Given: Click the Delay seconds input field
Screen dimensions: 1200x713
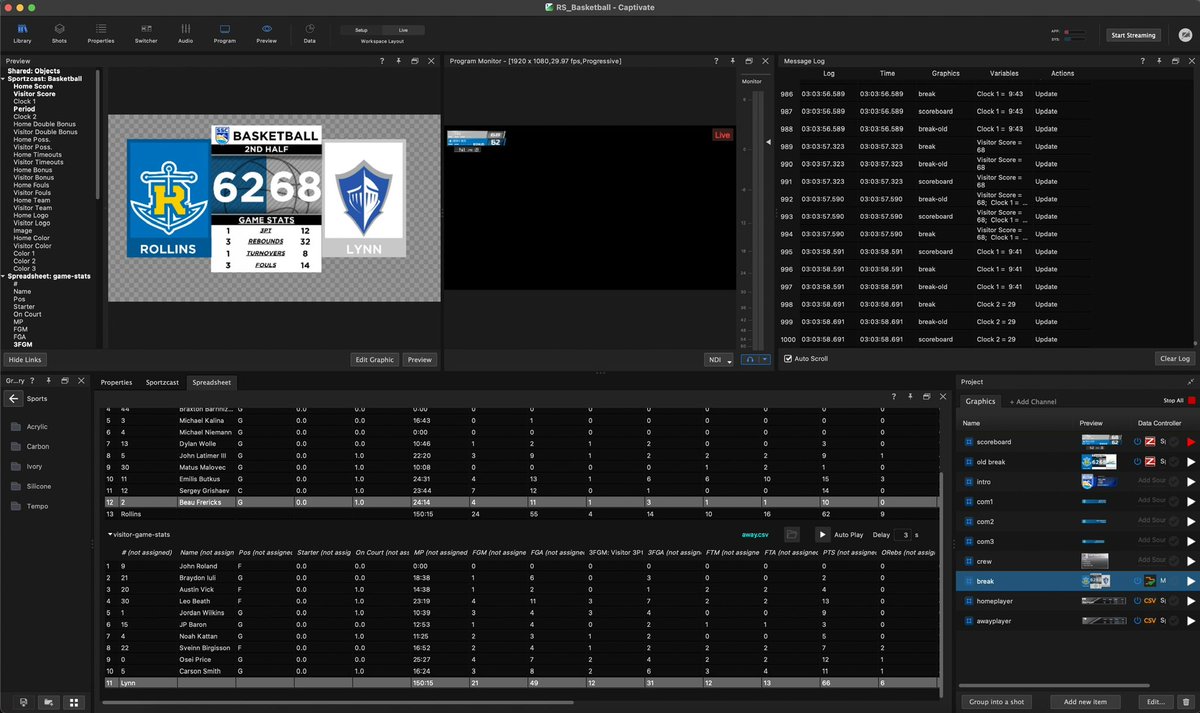Looking at the screenshot, I should pyautogui.click(x=903, y=535).
